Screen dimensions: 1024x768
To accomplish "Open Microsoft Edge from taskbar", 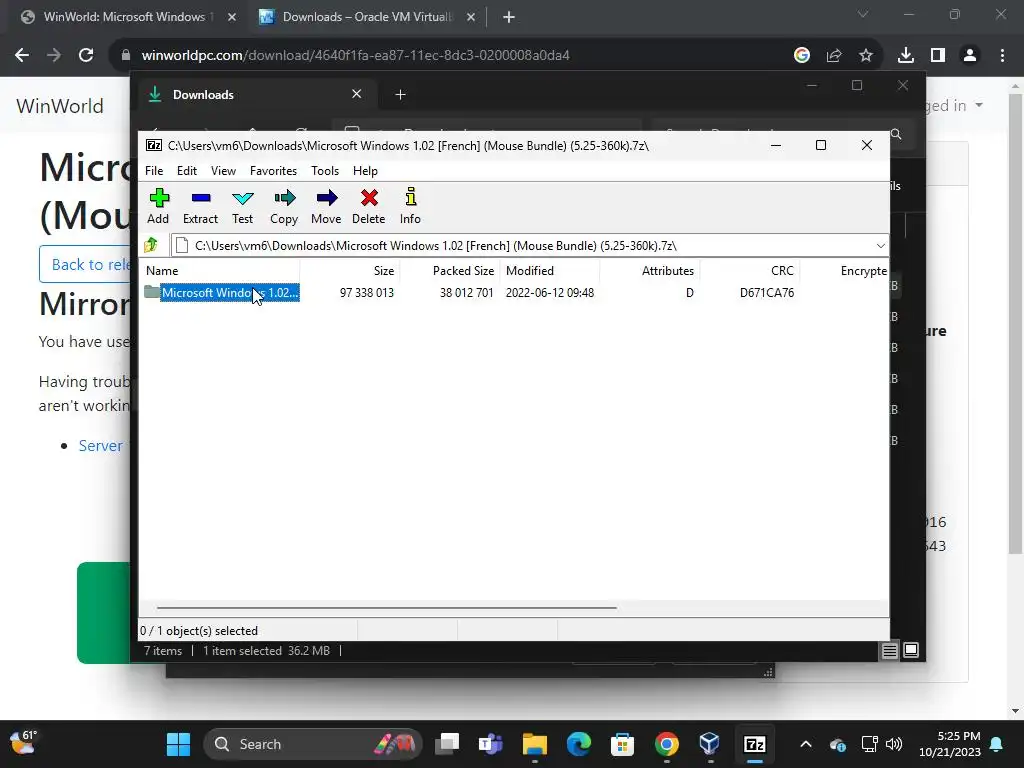I will click(x=578, y=744).
